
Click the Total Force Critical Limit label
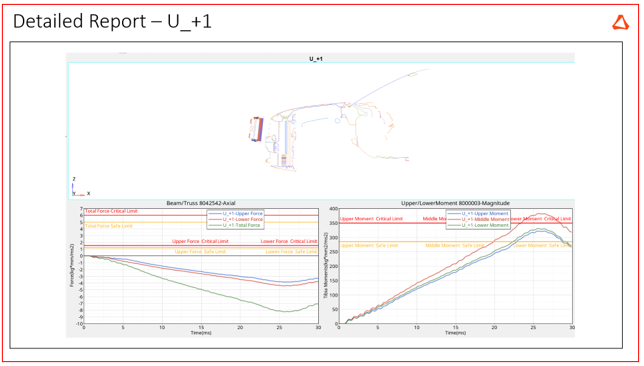click(111, 211)
